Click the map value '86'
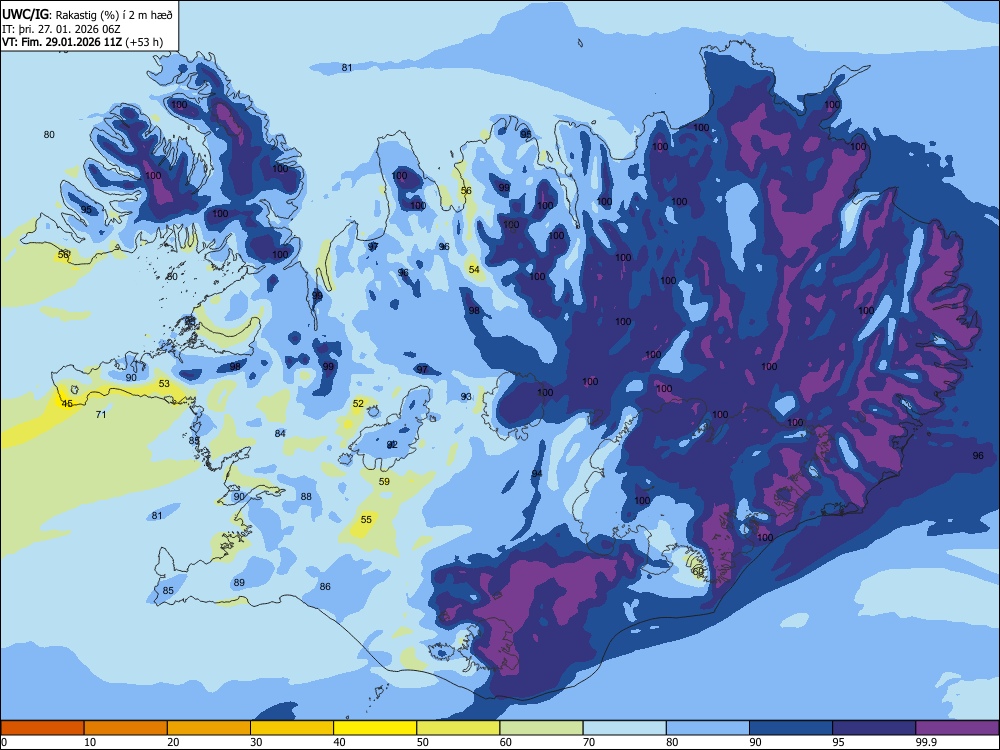 325,587
